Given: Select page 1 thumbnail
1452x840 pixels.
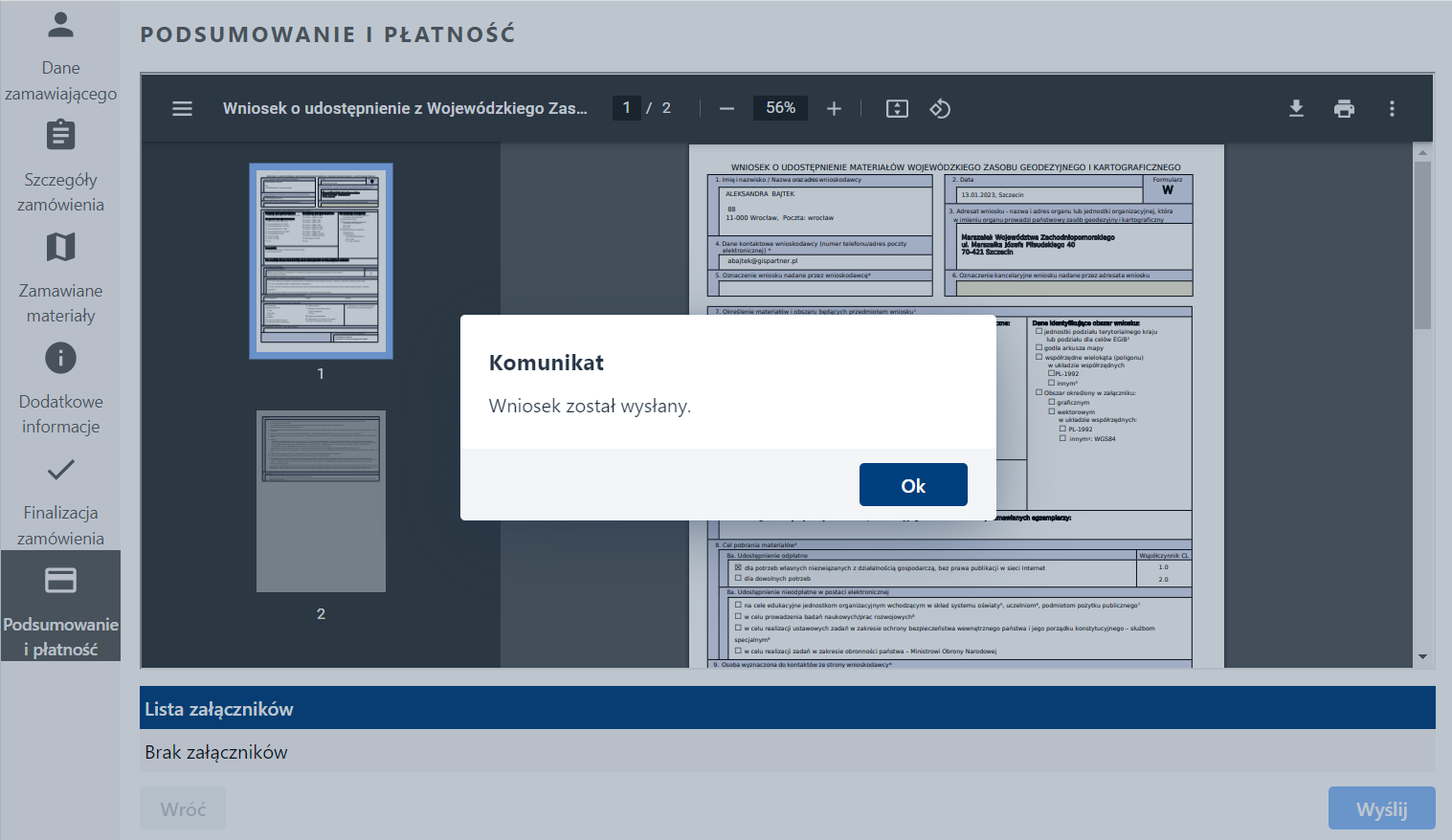Looking at the screenshot, I should [x=321, y=261].
